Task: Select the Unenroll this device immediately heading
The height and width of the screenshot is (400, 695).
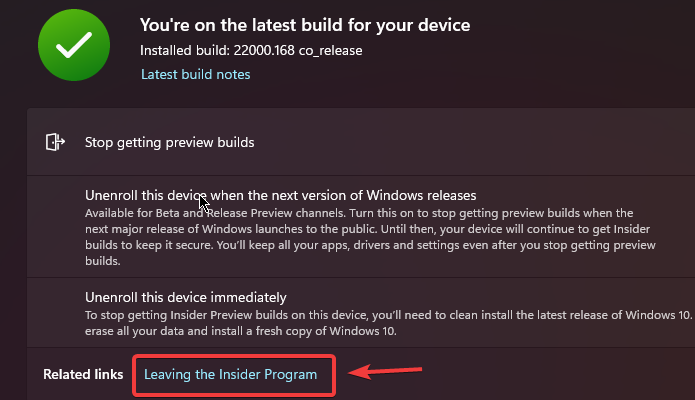Action: click(x=186, y=297)
